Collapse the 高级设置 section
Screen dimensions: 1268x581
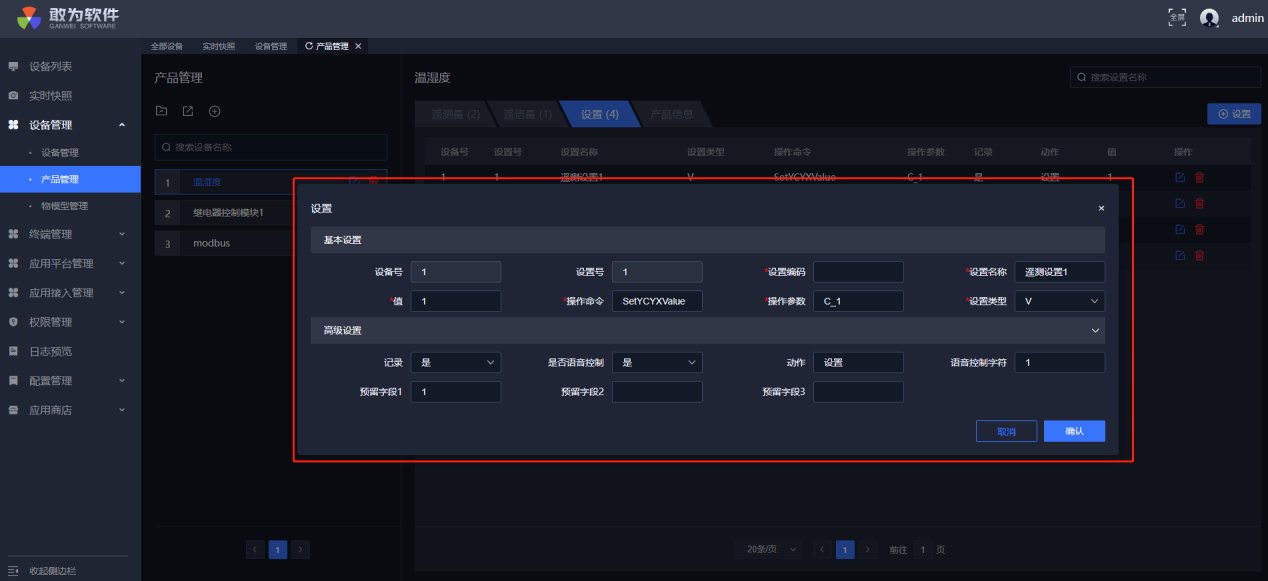1096,330
